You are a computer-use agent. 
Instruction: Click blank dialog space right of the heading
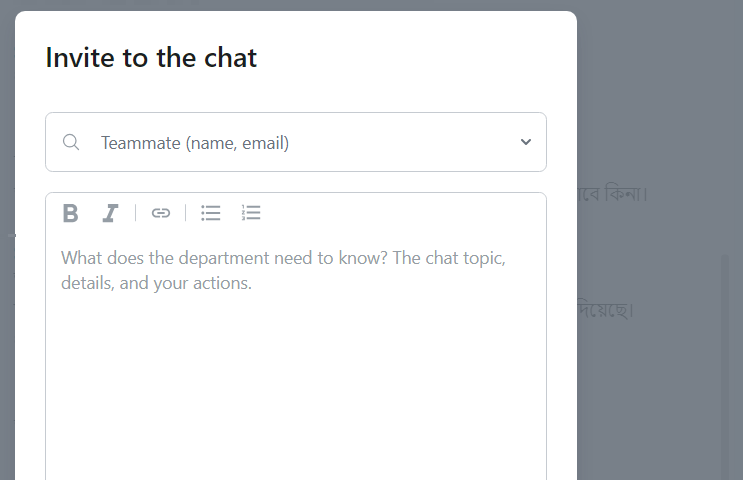pyautogui.click(x=412, y=58)
